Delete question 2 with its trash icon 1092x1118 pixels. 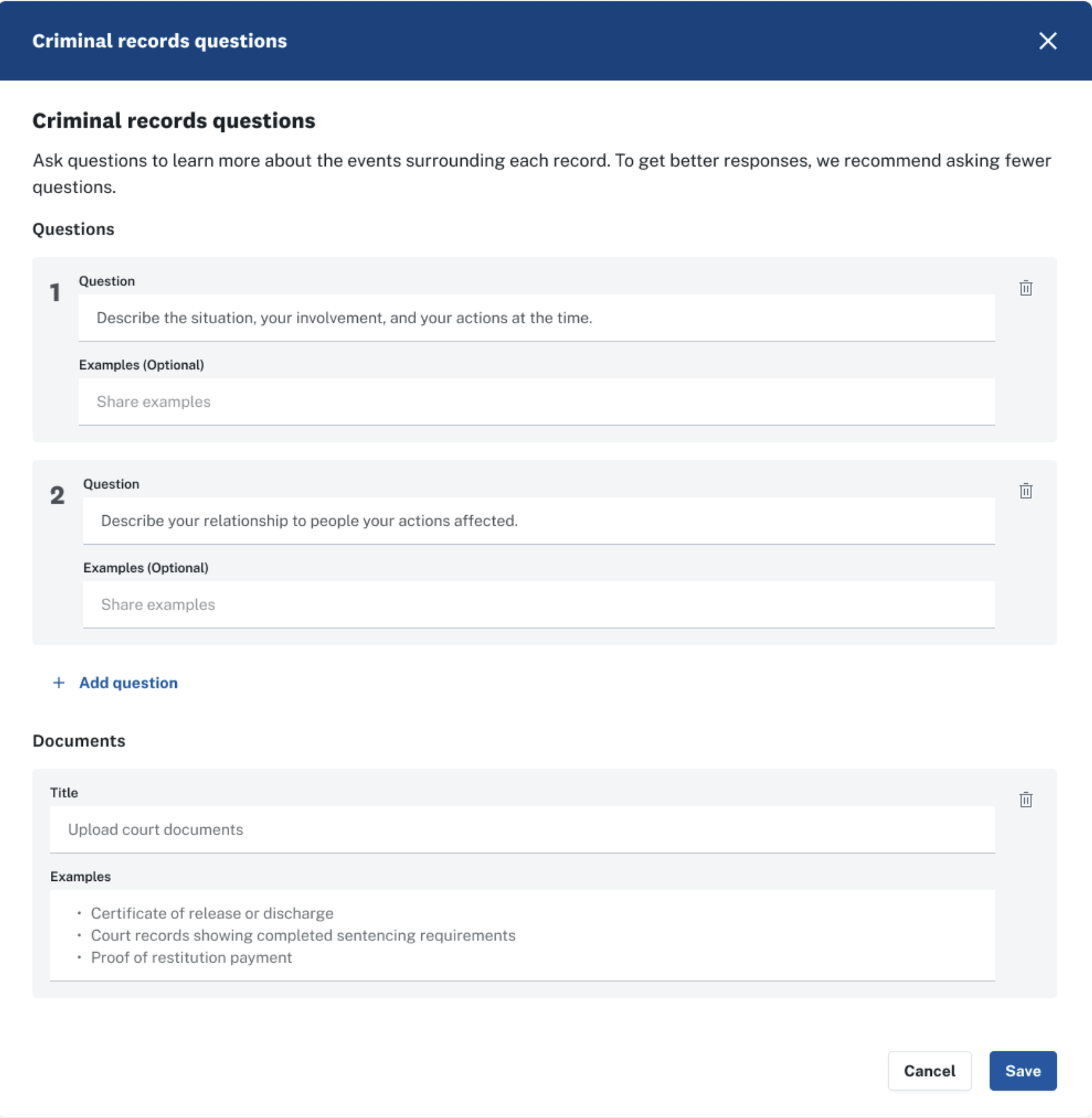point(1025,491)
